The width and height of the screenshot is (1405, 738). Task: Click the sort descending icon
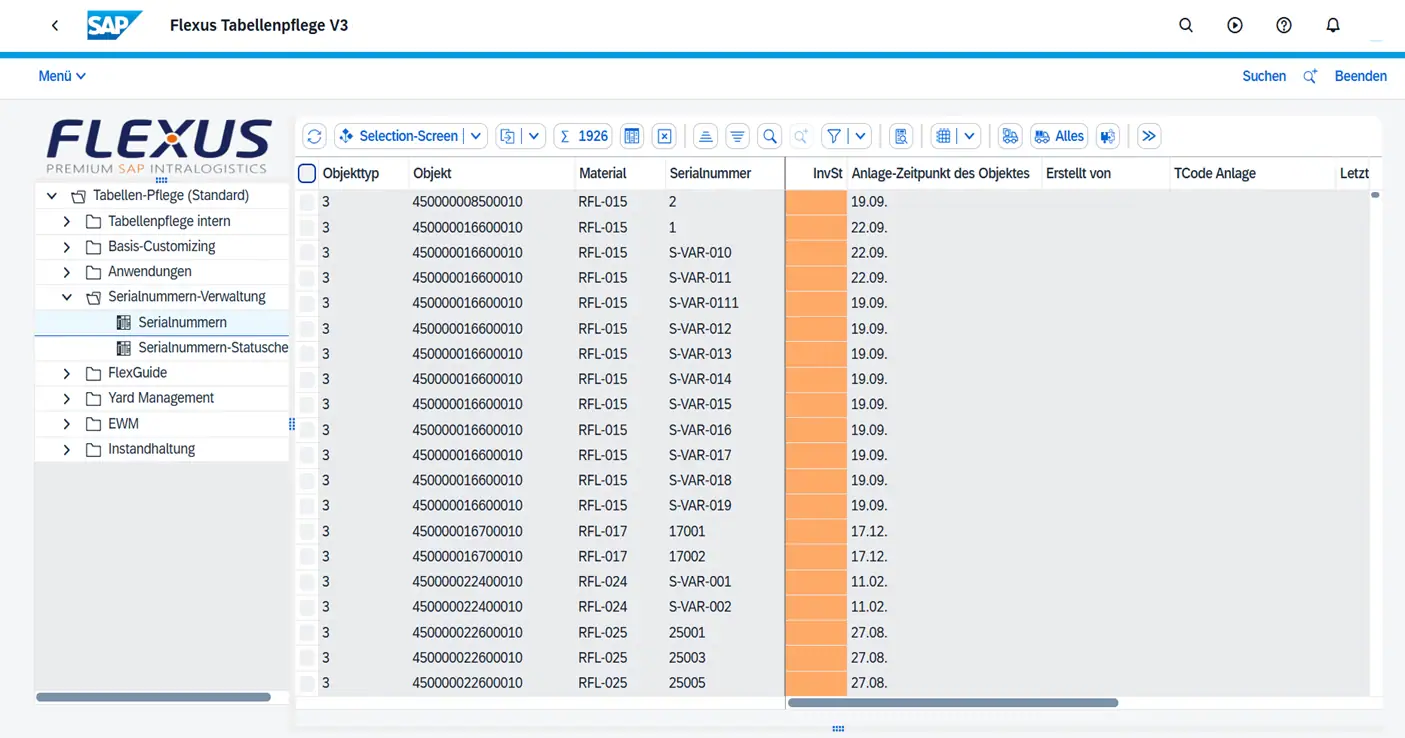(737, 136)
